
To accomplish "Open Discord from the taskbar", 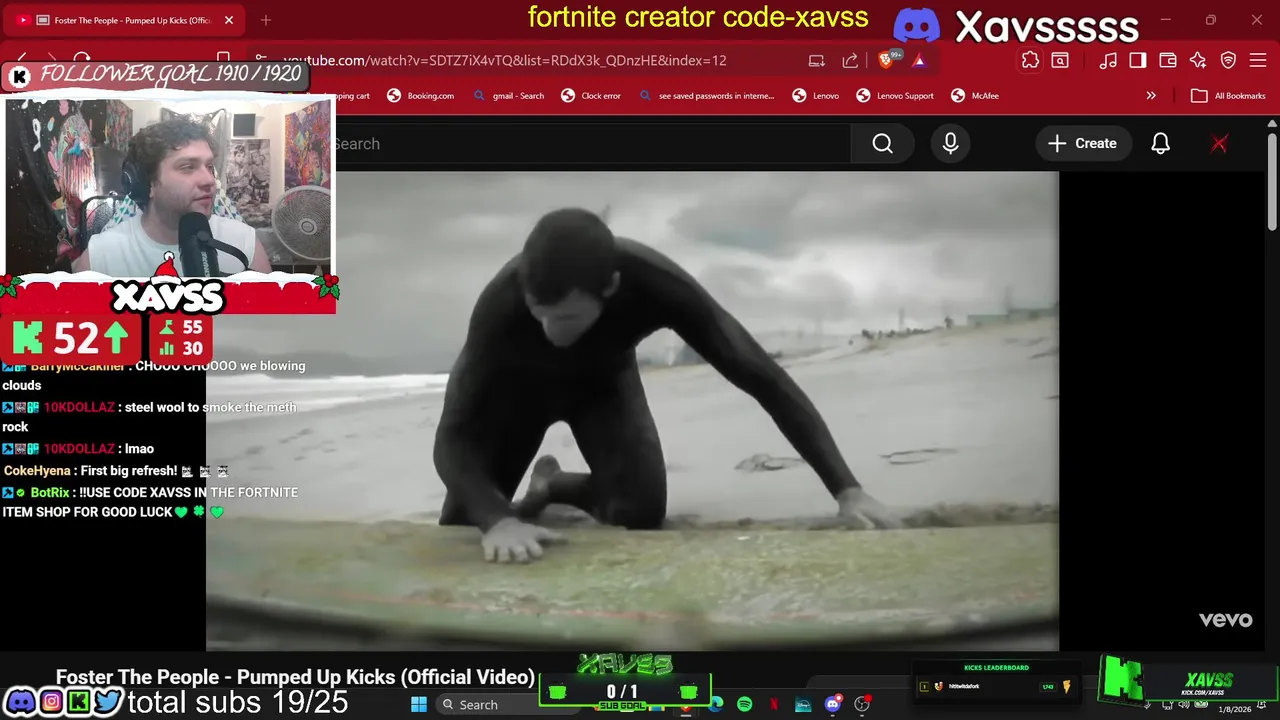I will tap(833, 705).
